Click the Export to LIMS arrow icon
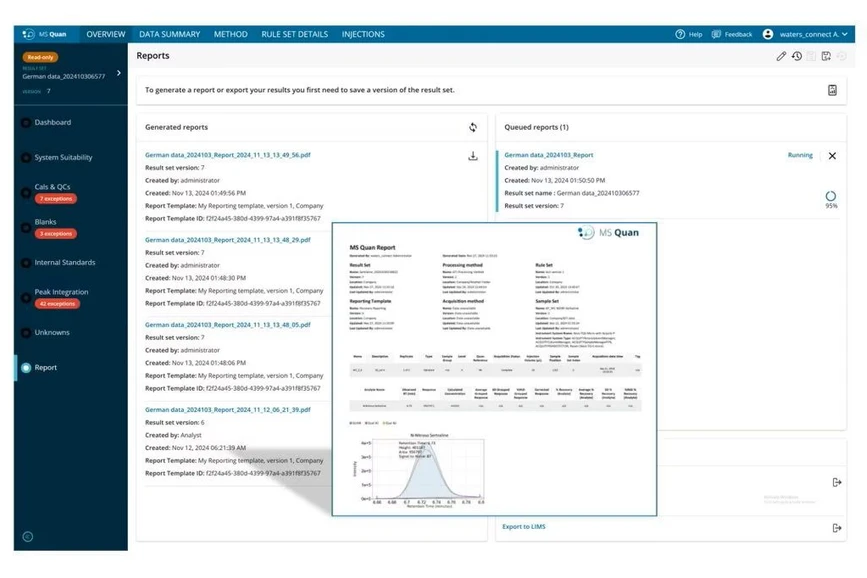 837,526
